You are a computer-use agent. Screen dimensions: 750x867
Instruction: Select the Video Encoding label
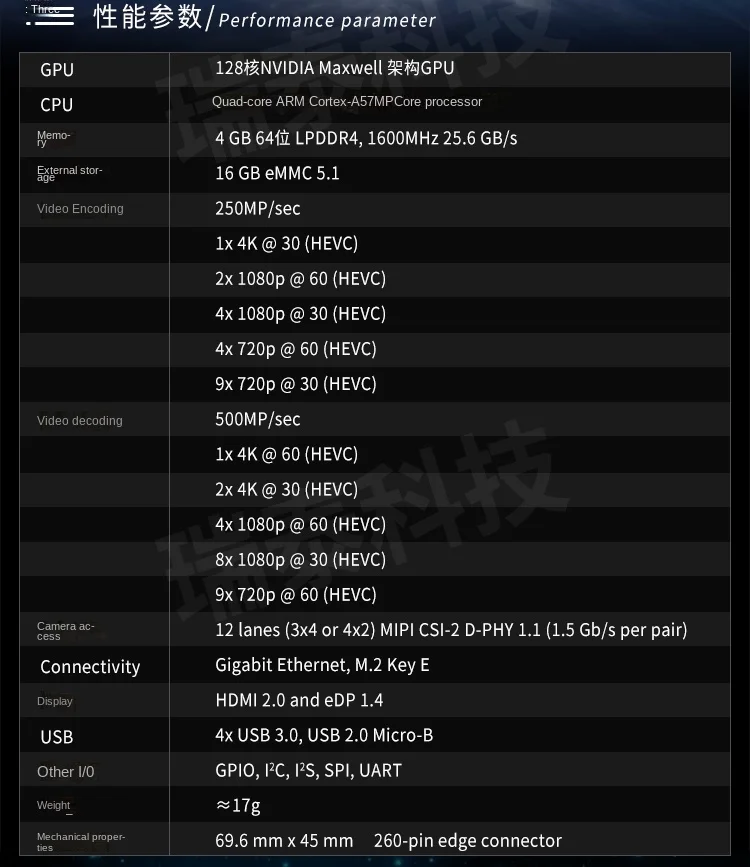80,209
